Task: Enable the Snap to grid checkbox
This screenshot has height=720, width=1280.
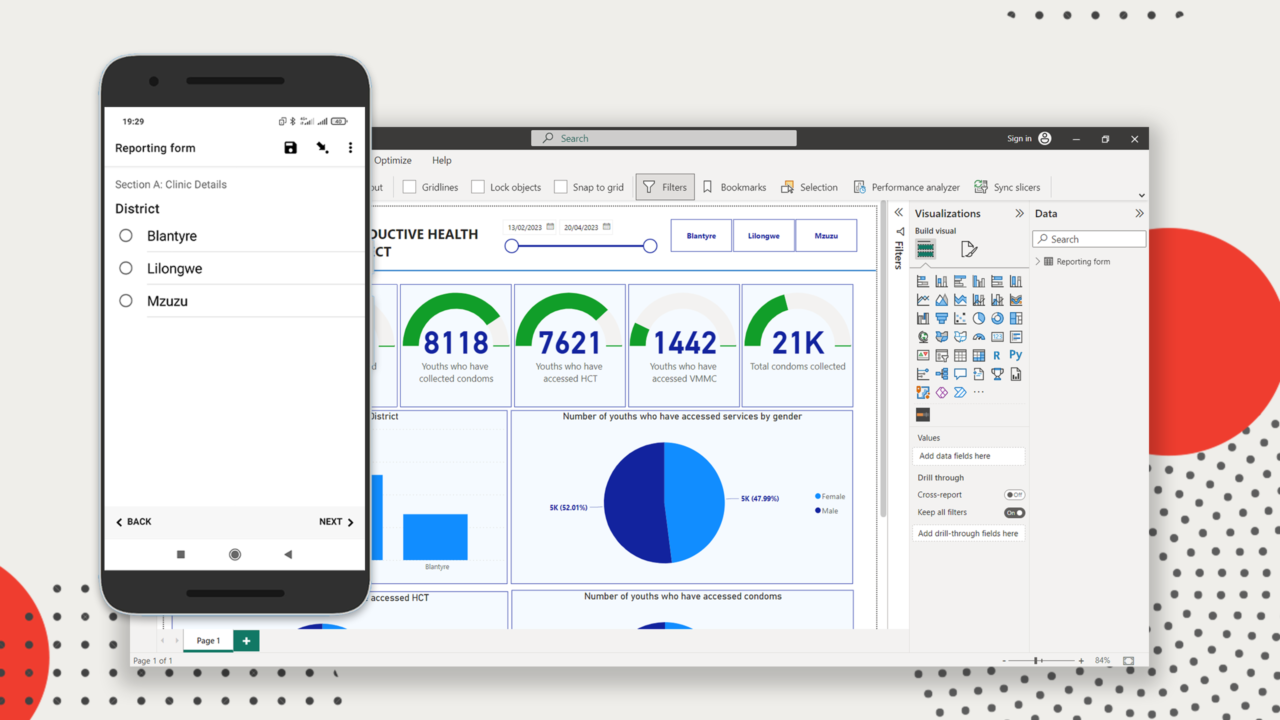Action: 561,187
